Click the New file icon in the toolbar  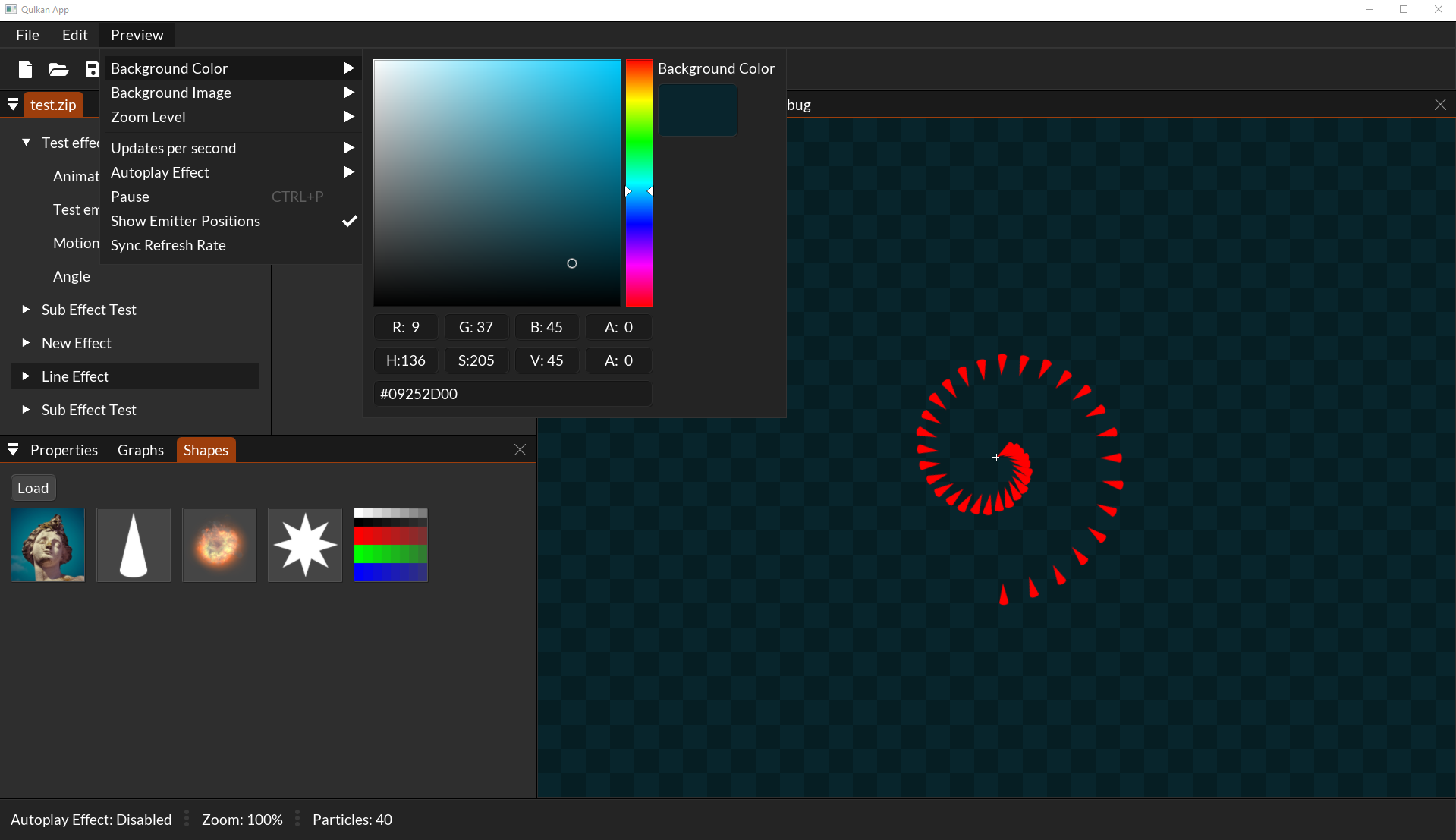(25, 70)
